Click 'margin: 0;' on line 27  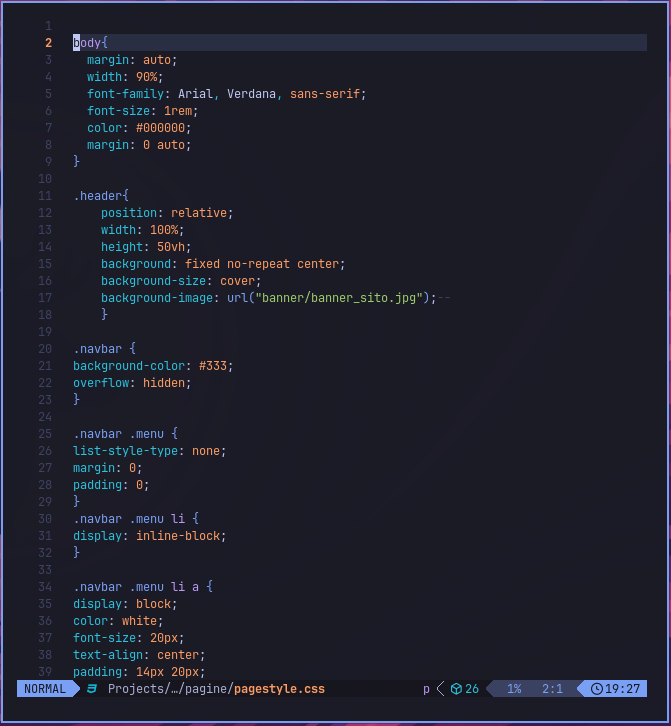click(x=107, y=468)
